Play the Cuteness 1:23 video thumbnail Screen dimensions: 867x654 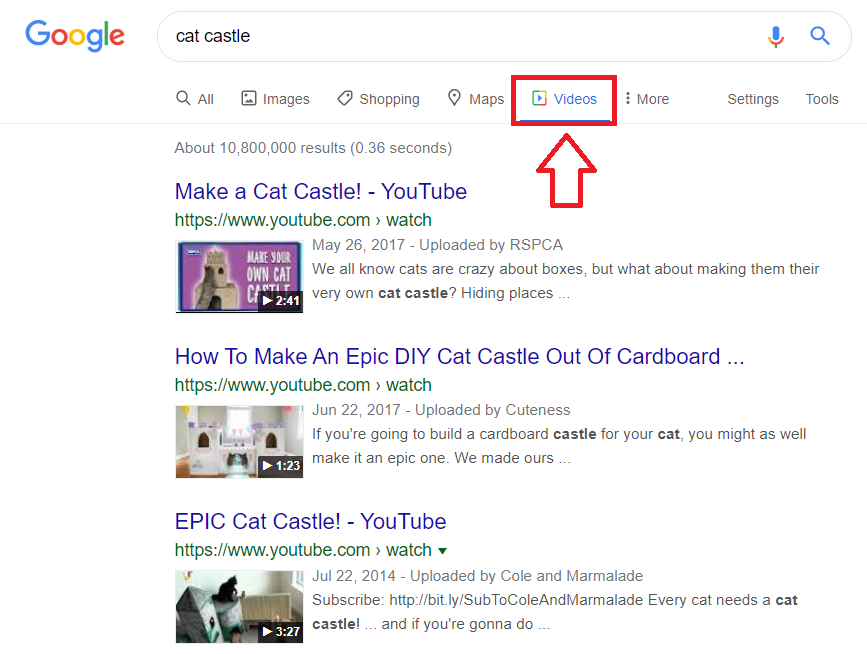click(x=239, y=442)
